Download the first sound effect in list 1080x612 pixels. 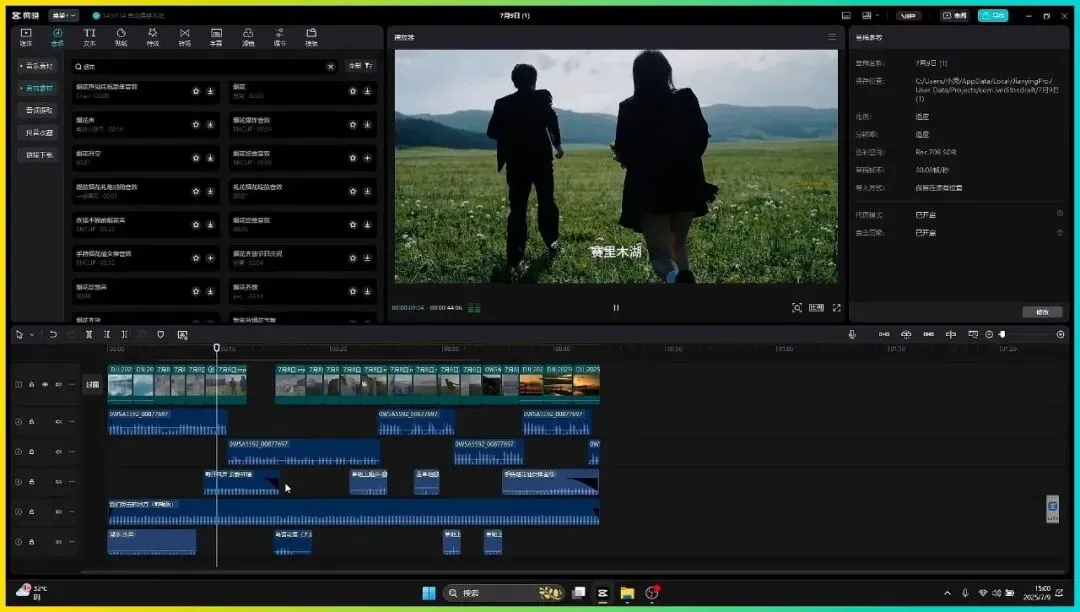[210, 91]
